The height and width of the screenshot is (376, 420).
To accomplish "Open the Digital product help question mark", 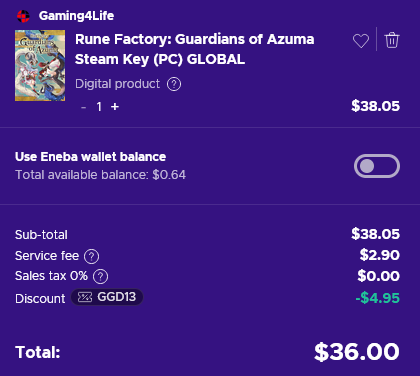I will pos(174,84).
